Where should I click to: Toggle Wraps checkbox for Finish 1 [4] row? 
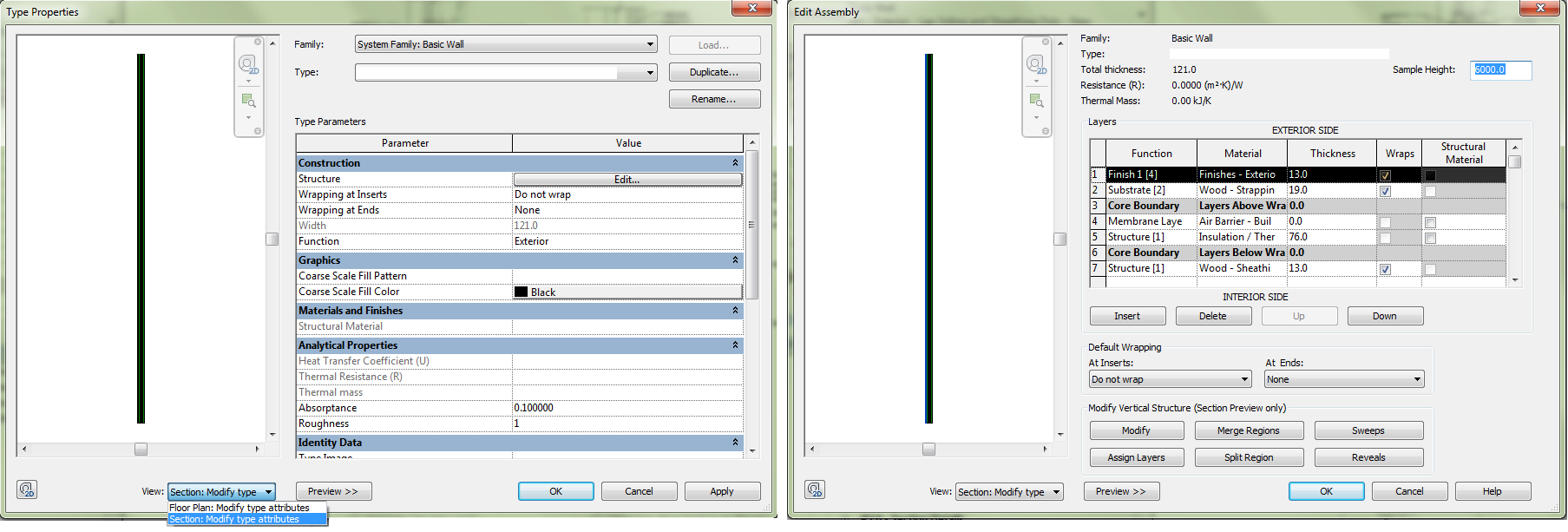pyautogui.click(x=1385, y=175)
